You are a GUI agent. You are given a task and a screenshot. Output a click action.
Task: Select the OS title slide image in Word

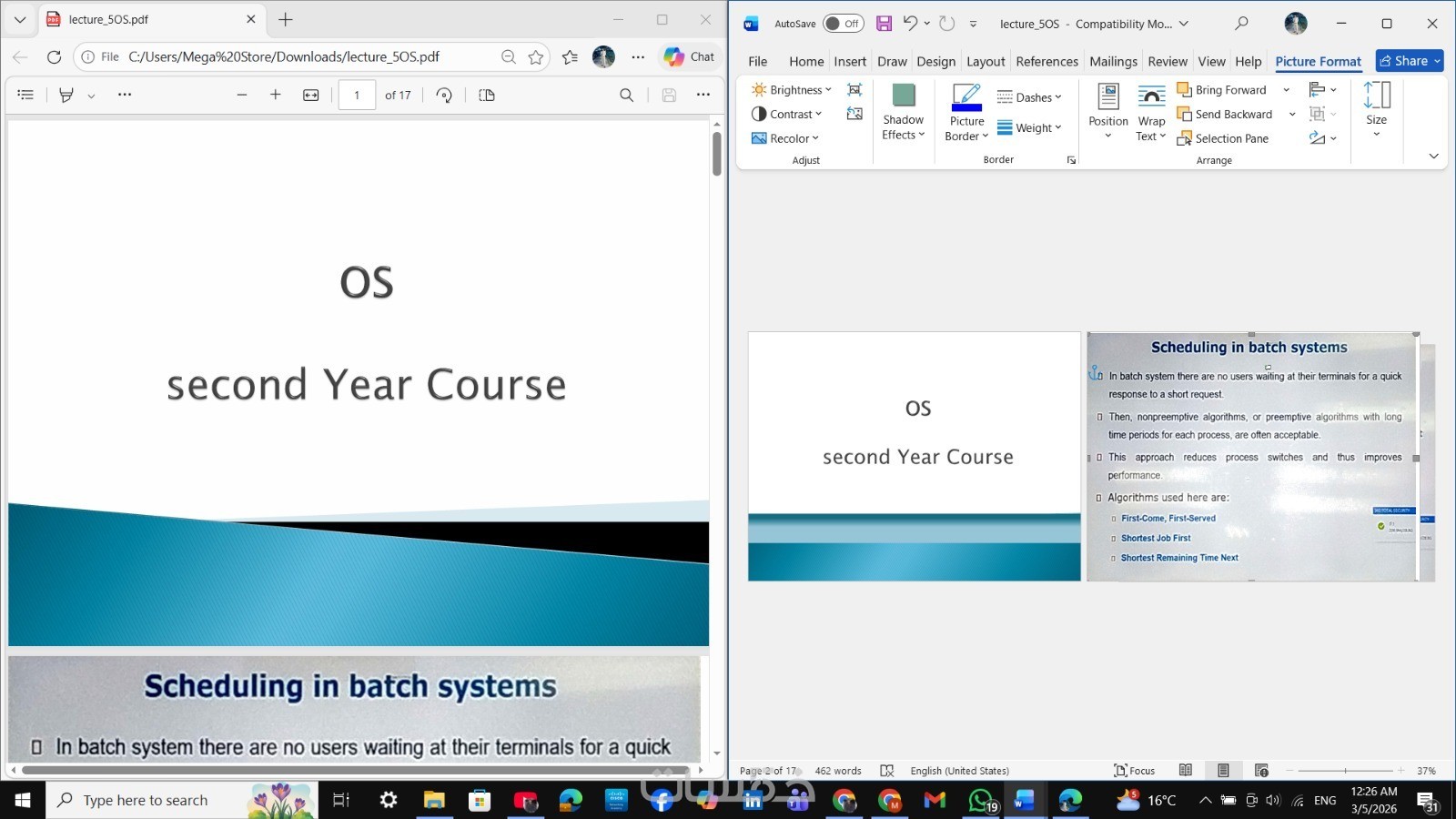pos(915,456)
